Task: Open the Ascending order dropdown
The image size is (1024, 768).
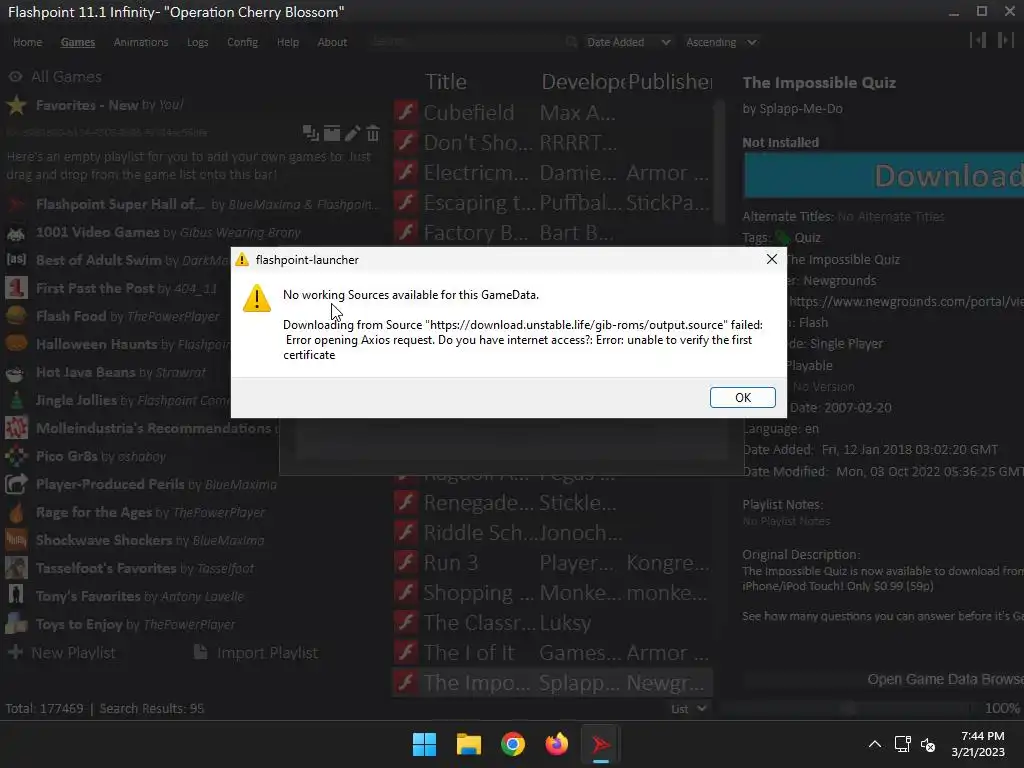Action: point(721,42)
